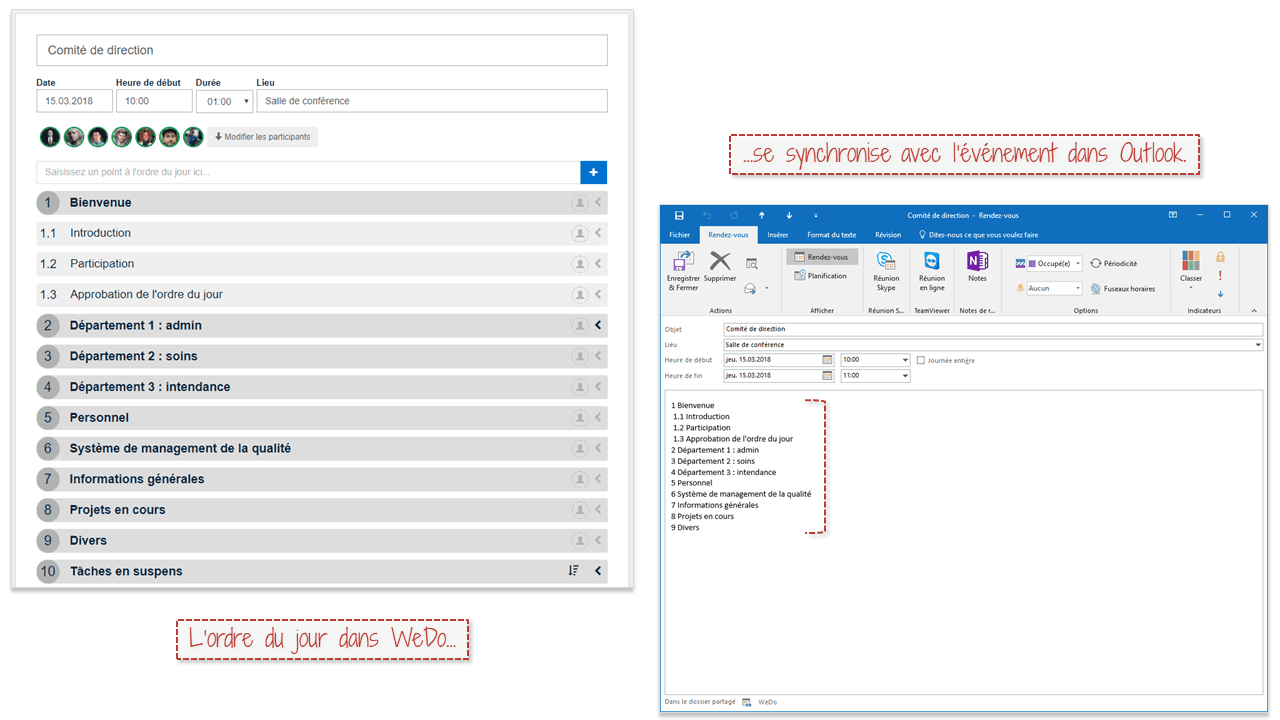
Task: Assign a person to Introduction item
Action: pos(579,233)
